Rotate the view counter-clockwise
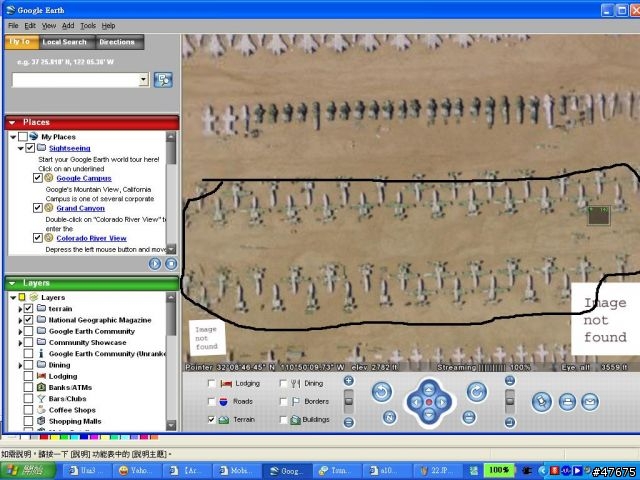 pyautogui.click(x=382, y=392)
